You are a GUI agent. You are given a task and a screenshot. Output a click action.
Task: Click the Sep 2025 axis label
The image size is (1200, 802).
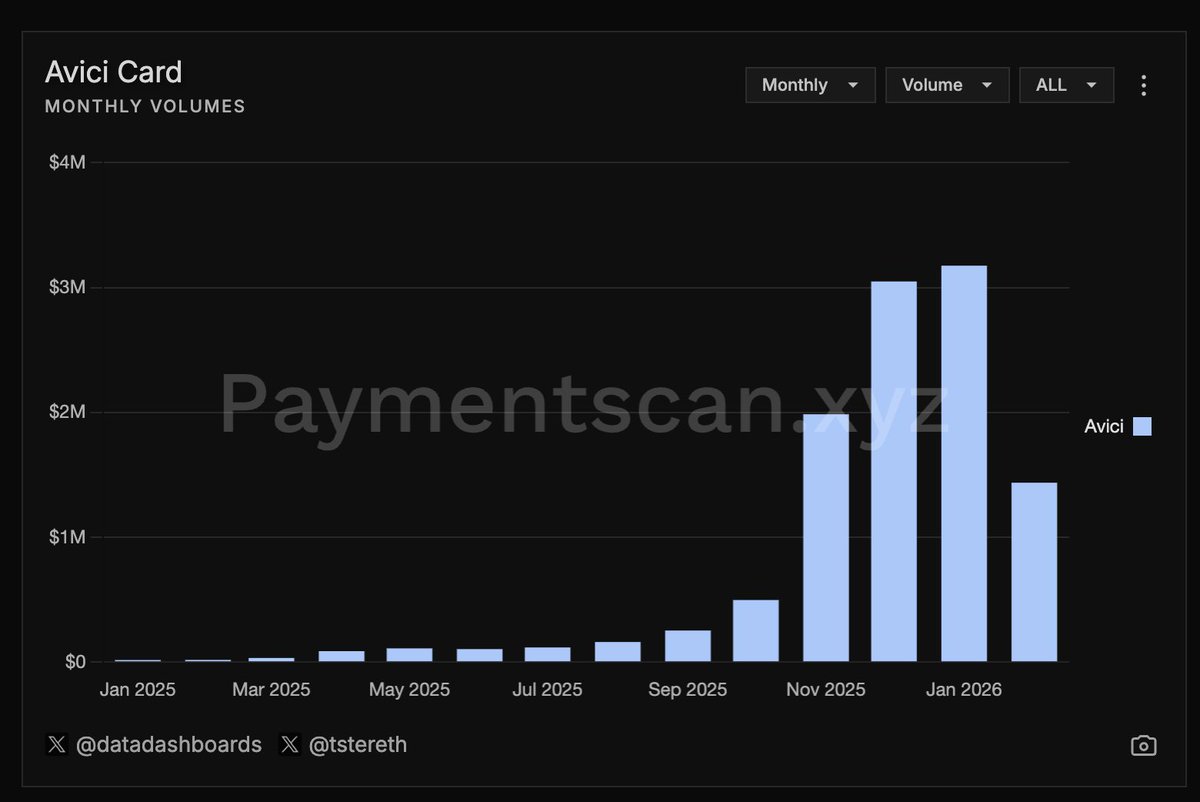(688, 690)
